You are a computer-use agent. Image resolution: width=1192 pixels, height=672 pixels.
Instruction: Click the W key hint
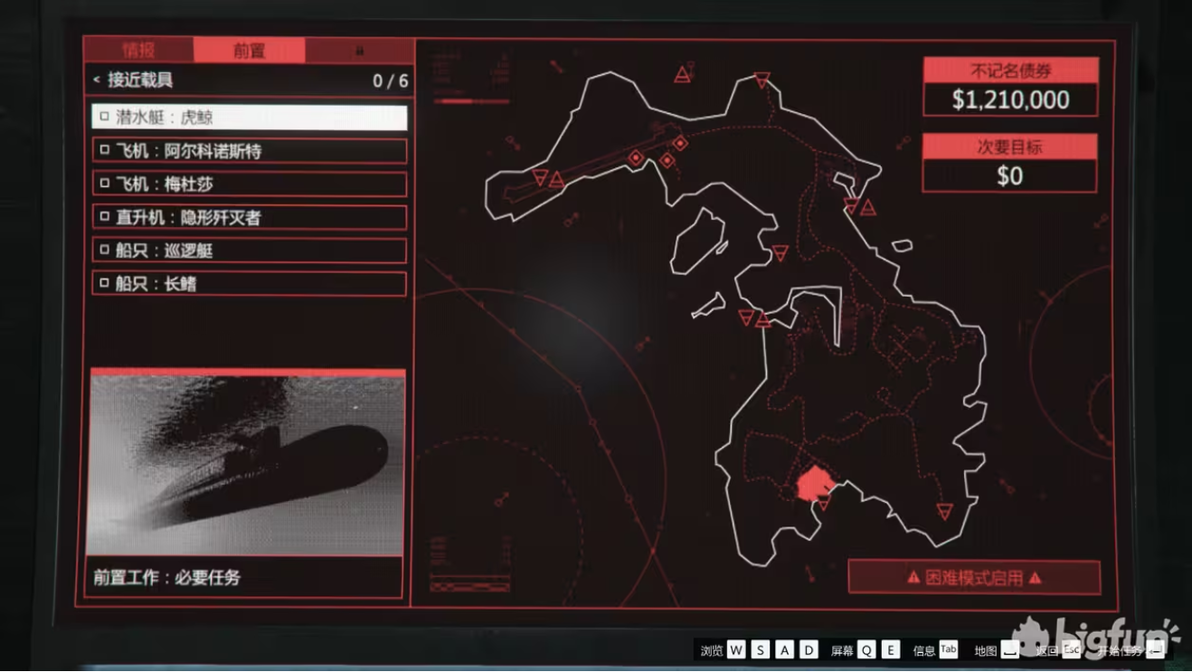pyautogui.click(x=736, y=650)
